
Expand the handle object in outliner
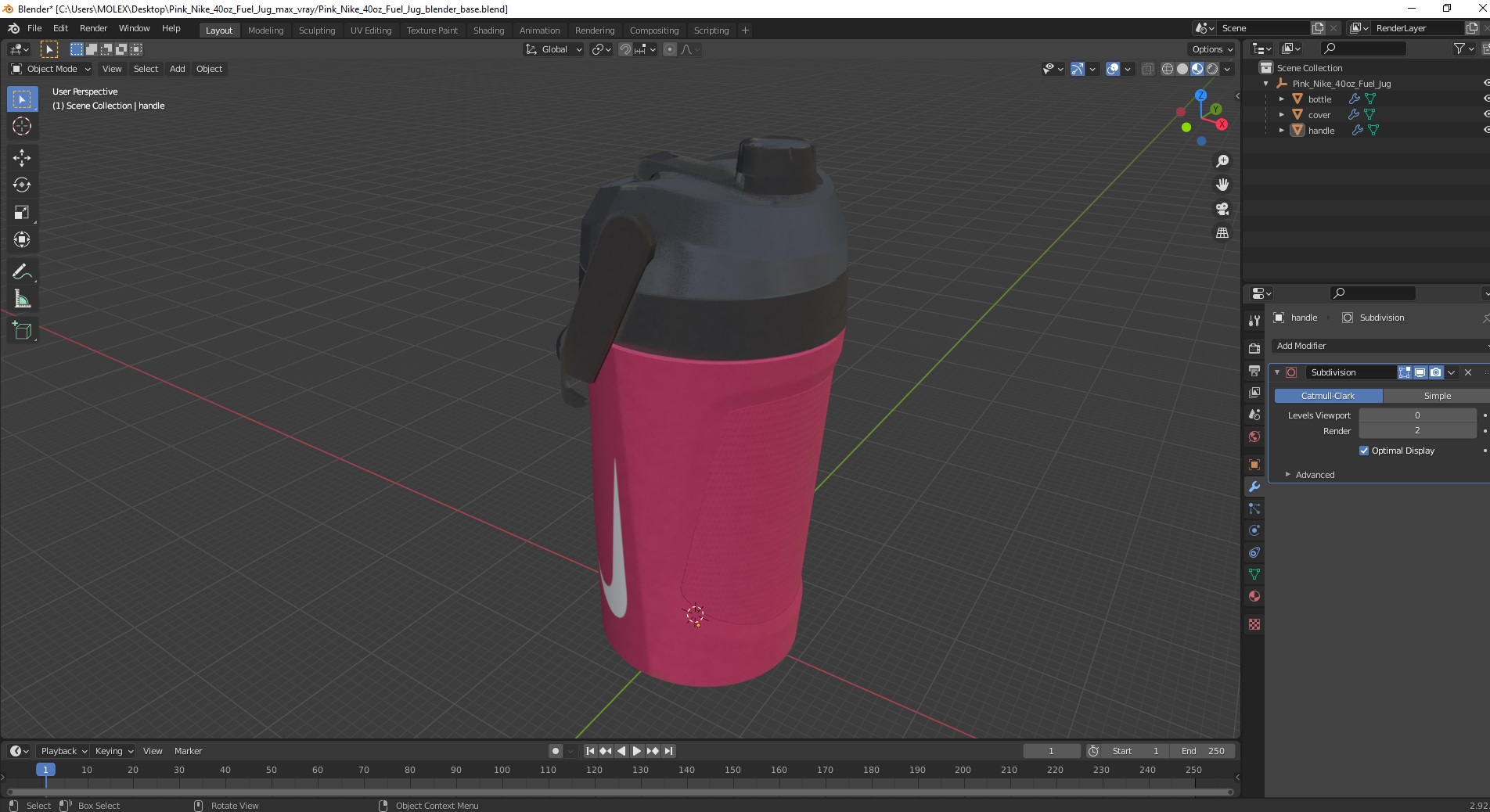(1281, 131)
